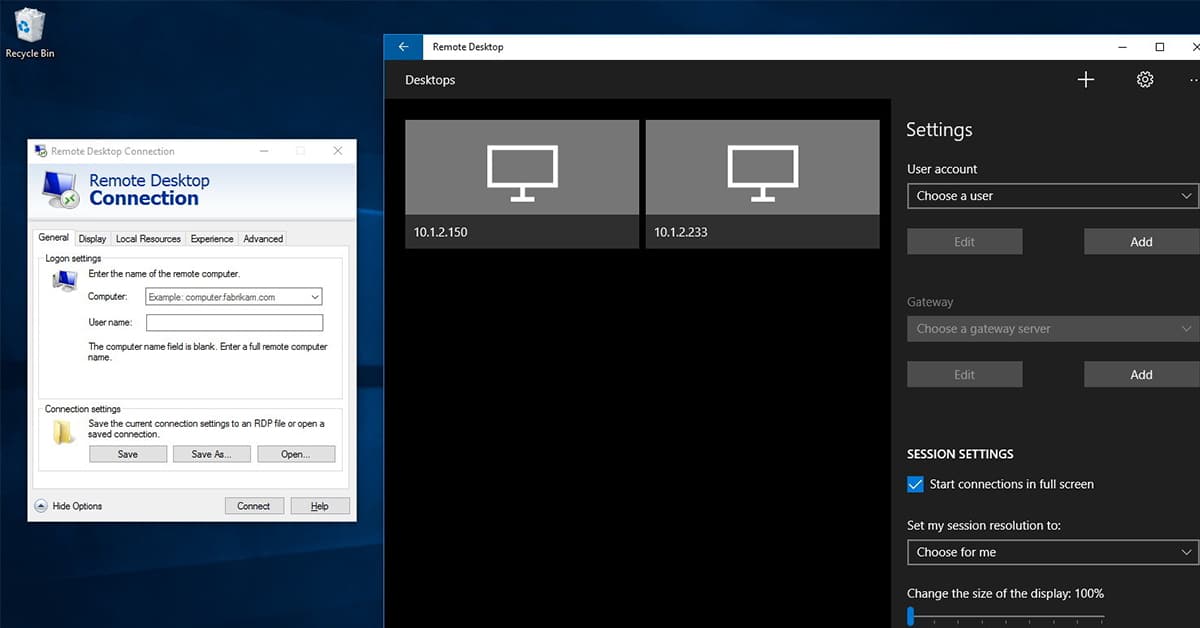Screen dimensions: 1200x628
Task: Expand the Choose a gateway server dropdown
Action: coord(1053,328)
